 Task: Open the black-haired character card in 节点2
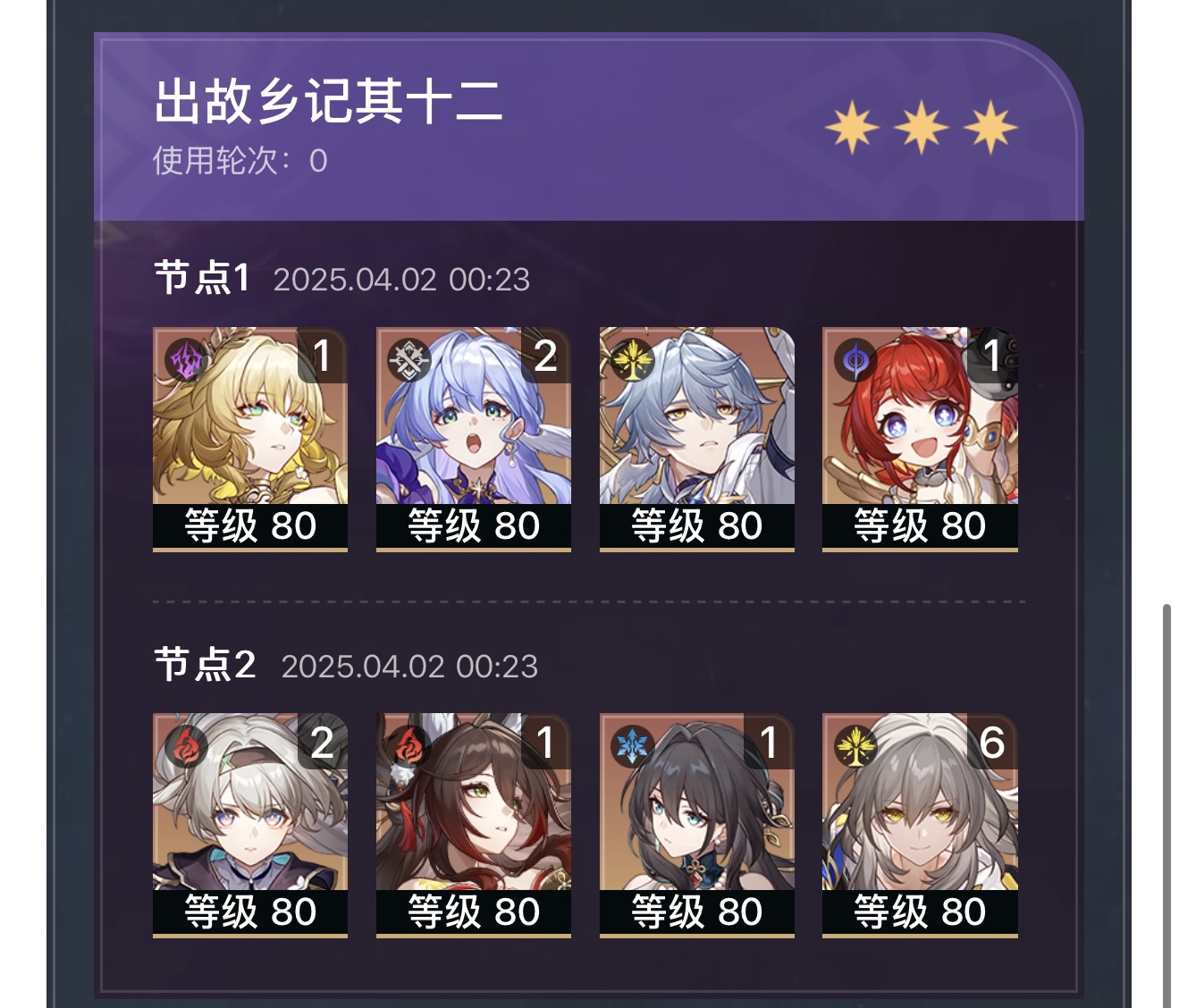697,826
